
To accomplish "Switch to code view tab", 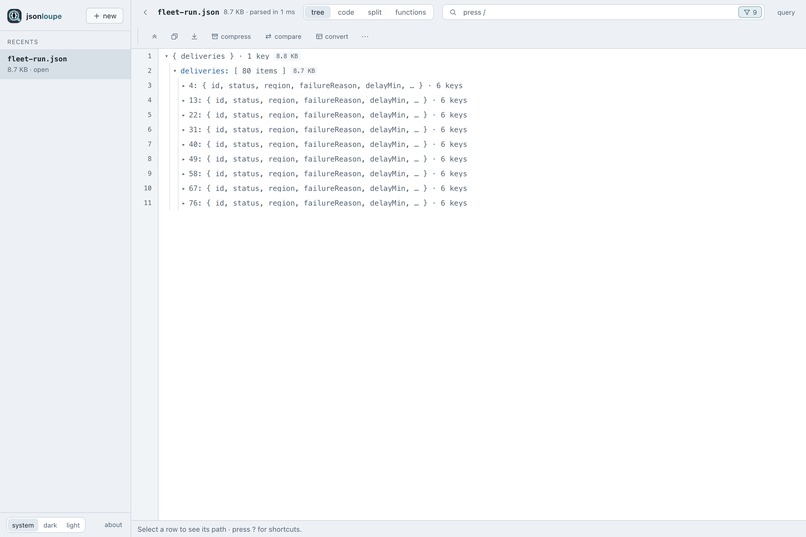I will coord(346,12).
